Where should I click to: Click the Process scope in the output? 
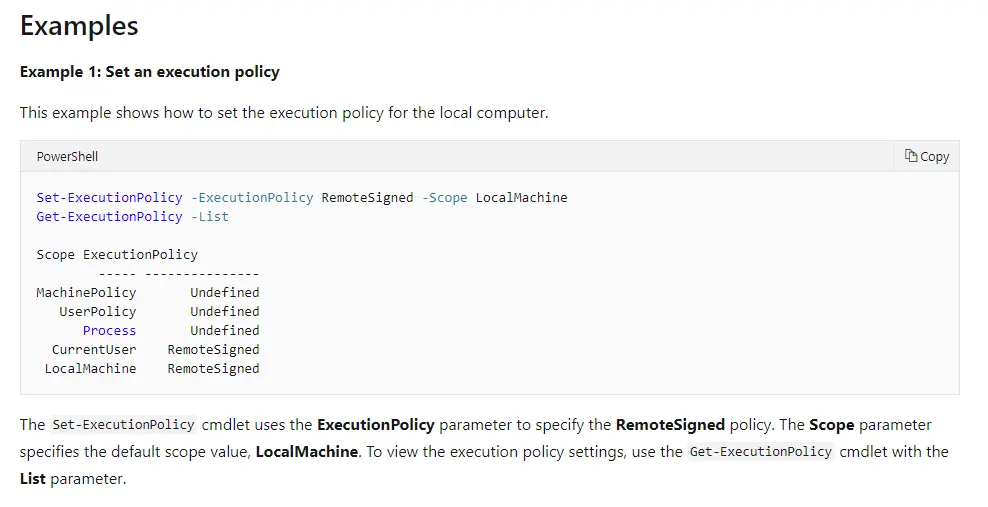tap(109, 330)
